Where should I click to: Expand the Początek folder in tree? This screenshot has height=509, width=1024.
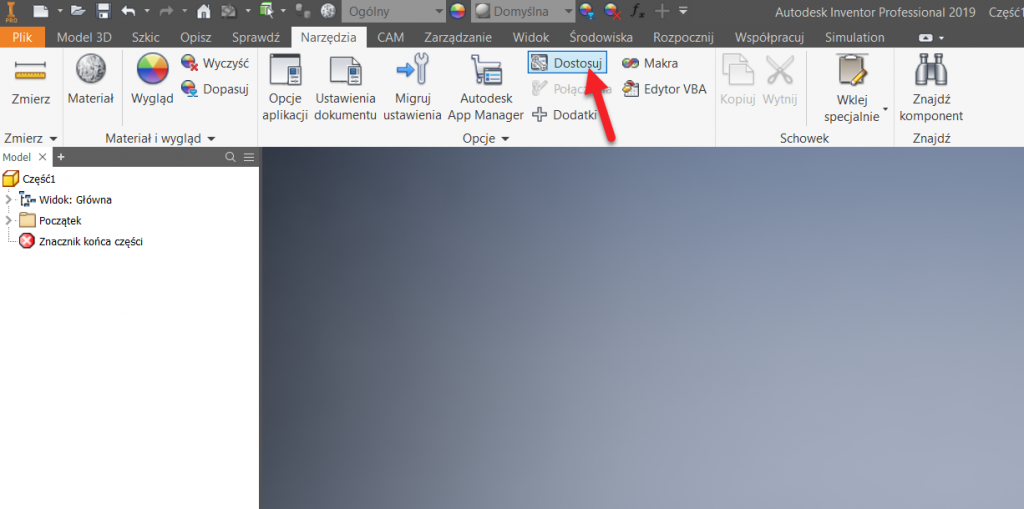[x=10, y=220]
